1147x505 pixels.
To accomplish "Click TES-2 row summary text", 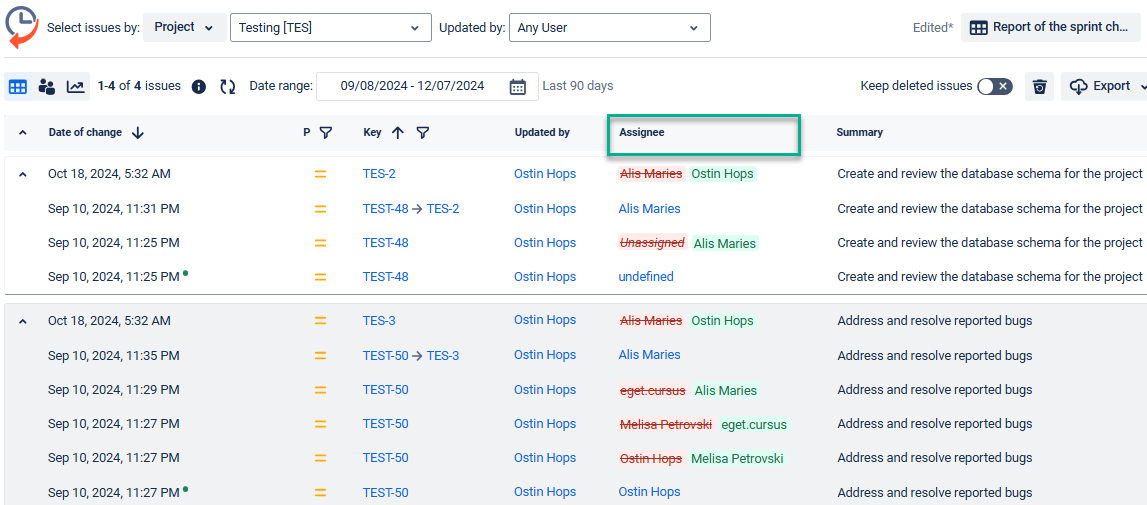I will coord(990,174).
